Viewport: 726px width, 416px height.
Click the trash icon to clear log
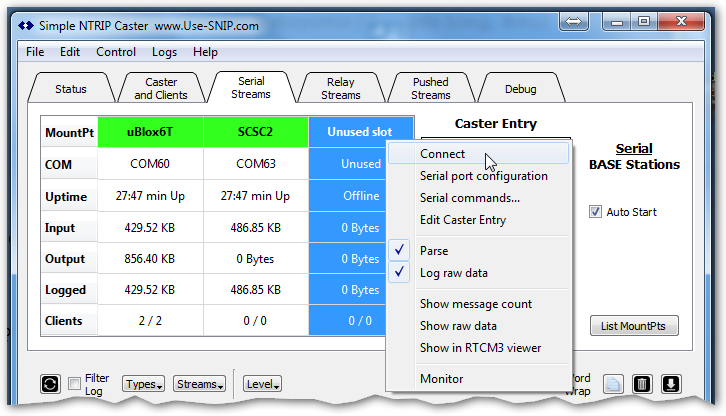click(643, 383)
